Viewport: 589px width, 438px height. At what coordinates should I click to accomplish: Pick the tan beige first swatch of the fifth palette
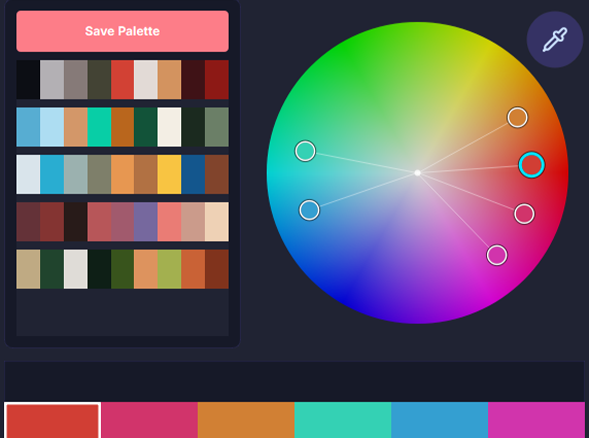point(28,269)
